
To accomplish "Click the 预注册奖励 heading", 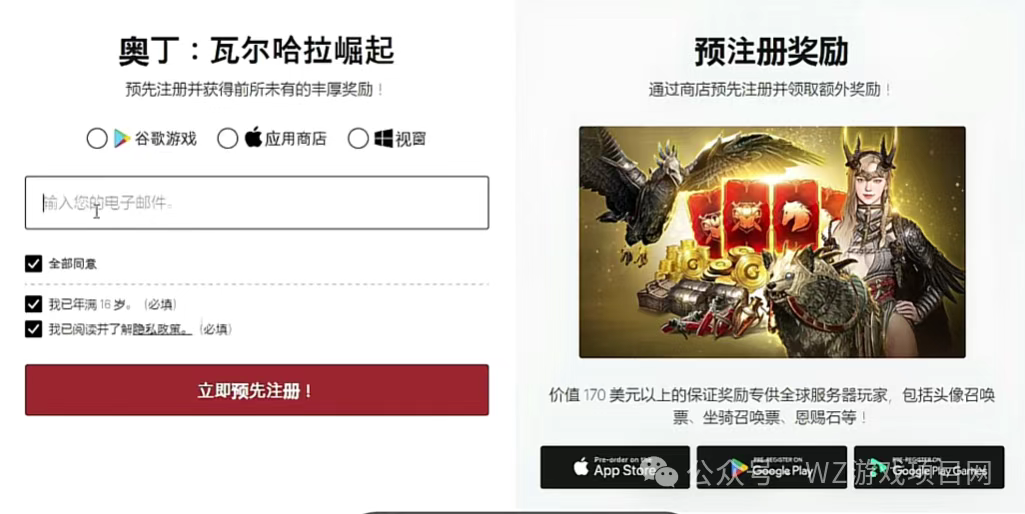I will [x=771, y=52].
